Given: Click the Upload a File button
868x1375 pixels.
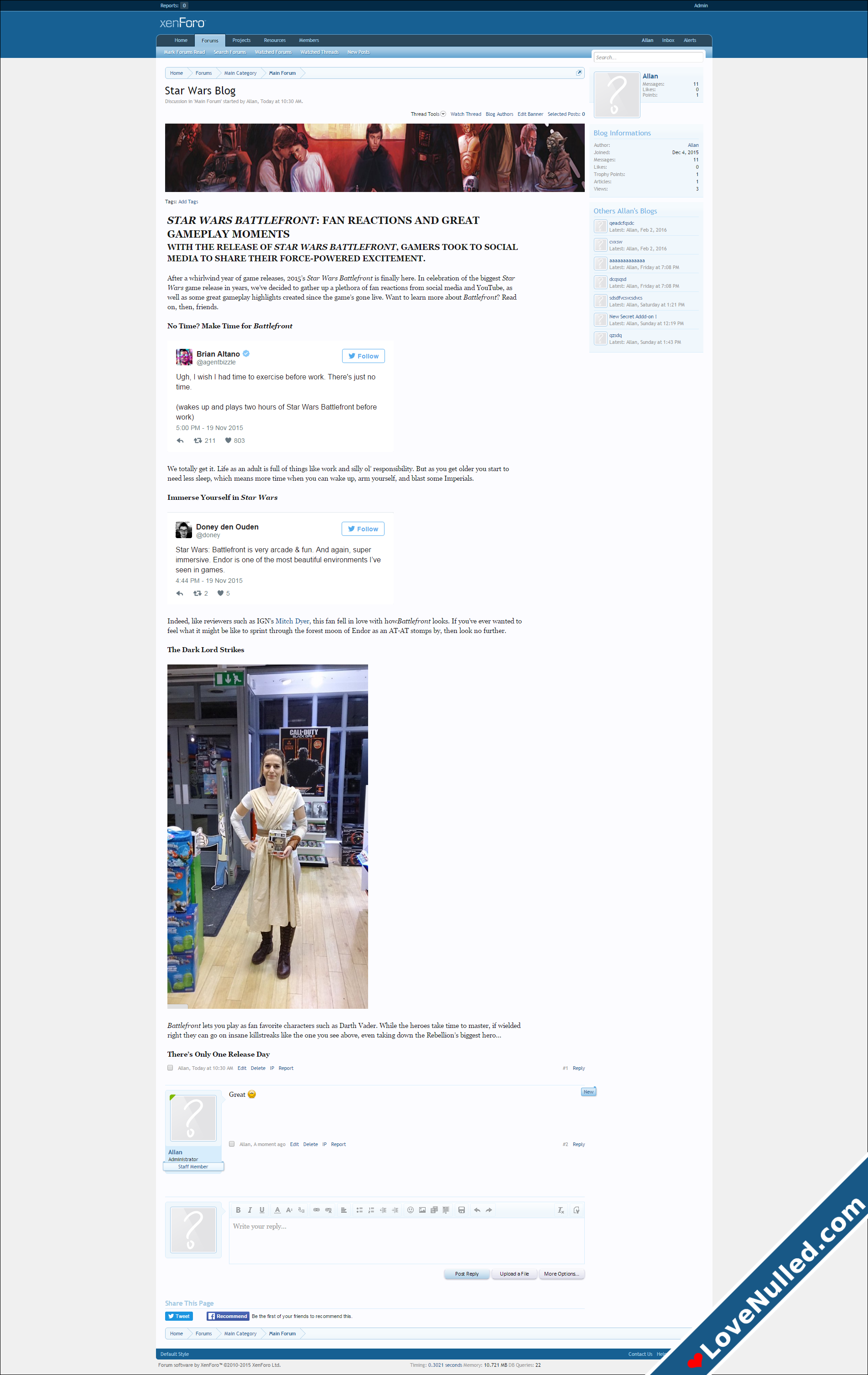Looking at the screenshot, I should click(514, 1274).
